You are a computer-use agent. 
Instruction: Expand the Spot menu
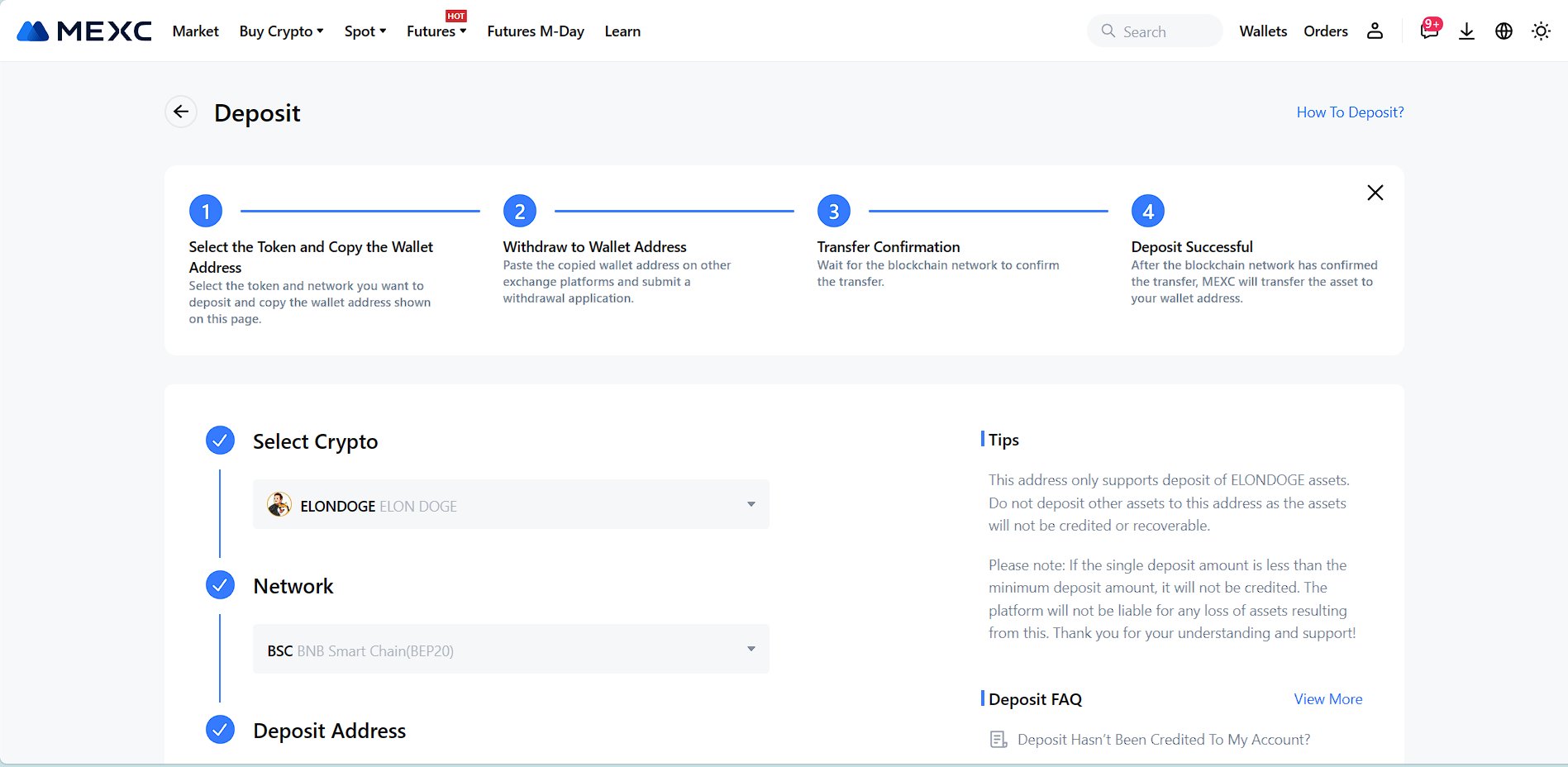pos(365,31)
